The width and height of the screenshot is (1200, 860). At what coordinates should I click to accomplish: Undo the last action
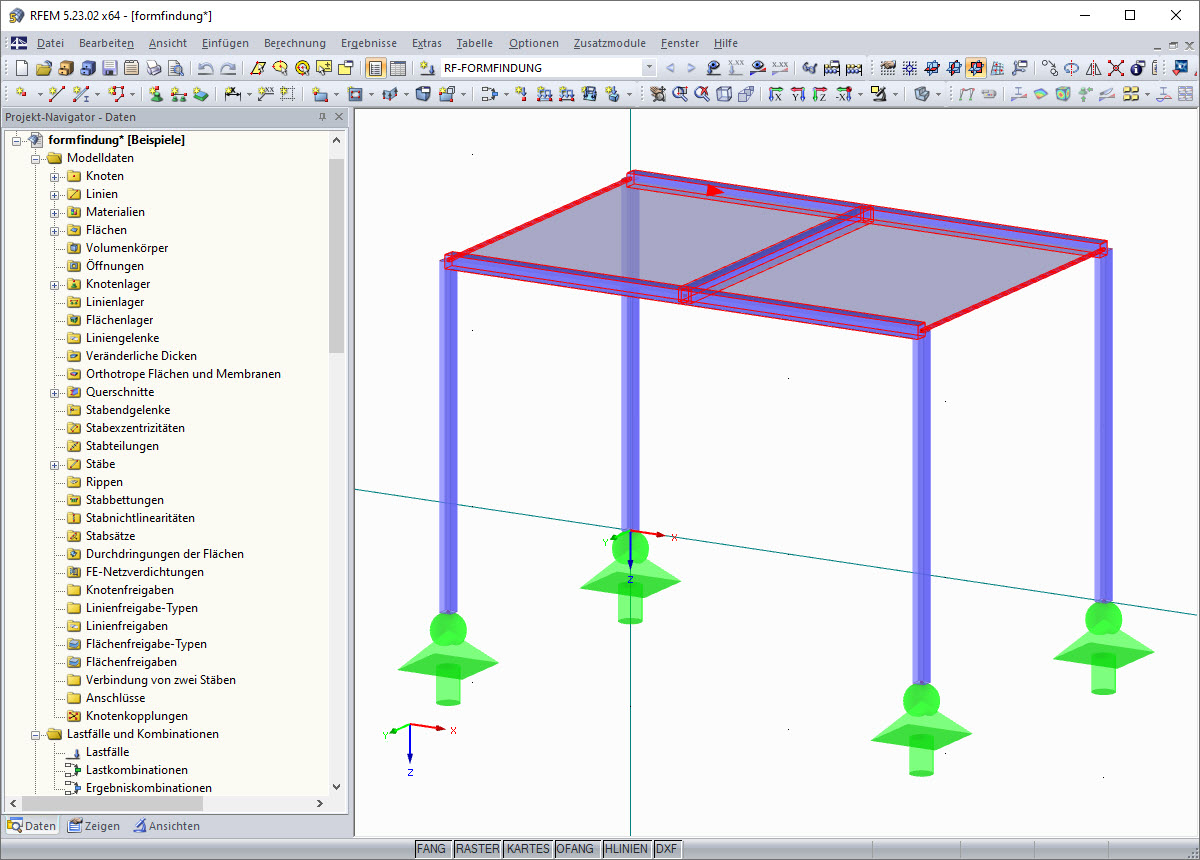pos(205,68)
